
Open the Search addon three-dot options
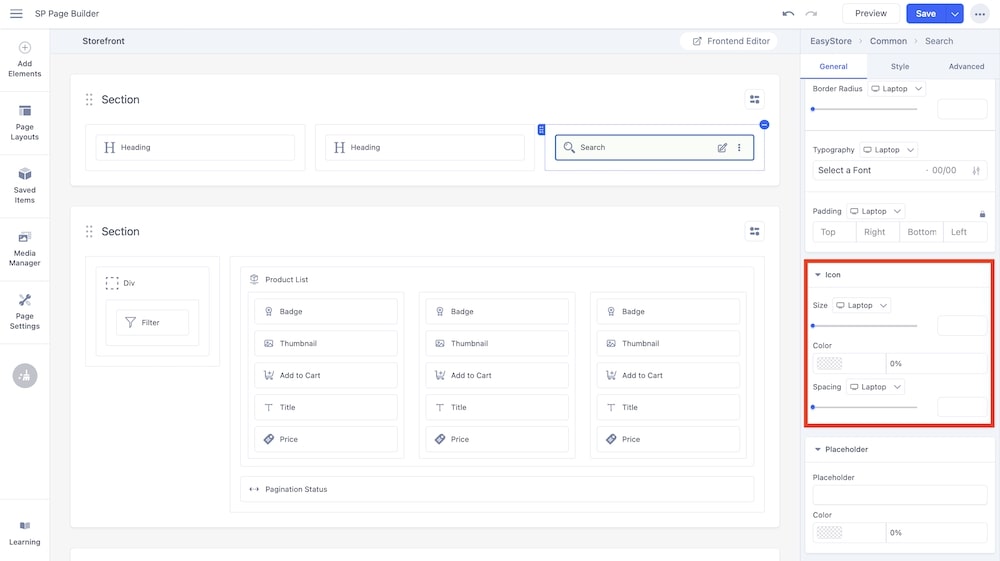click(740, 148)
